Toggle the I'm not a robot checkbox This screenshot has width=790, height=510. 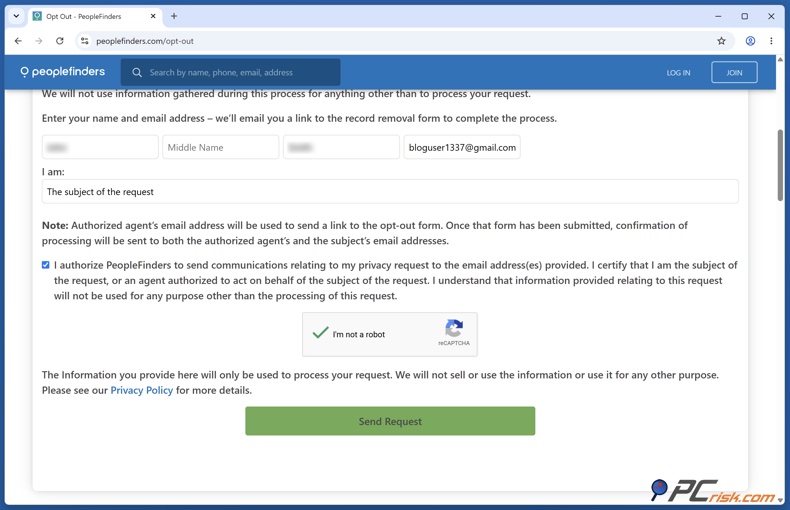(x=320, y=333)
